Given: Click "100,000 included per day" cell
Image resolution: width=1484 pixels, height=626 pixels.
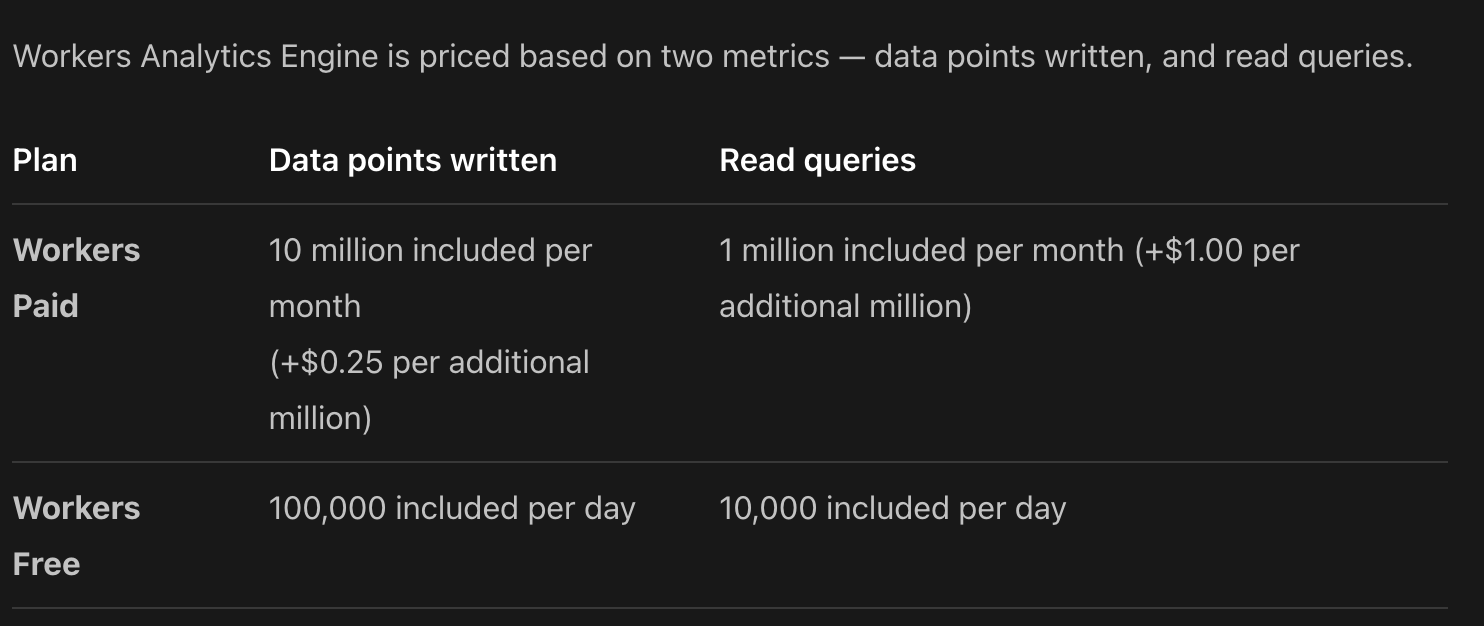Looking at the screenshot, I should tap(452, 508).
